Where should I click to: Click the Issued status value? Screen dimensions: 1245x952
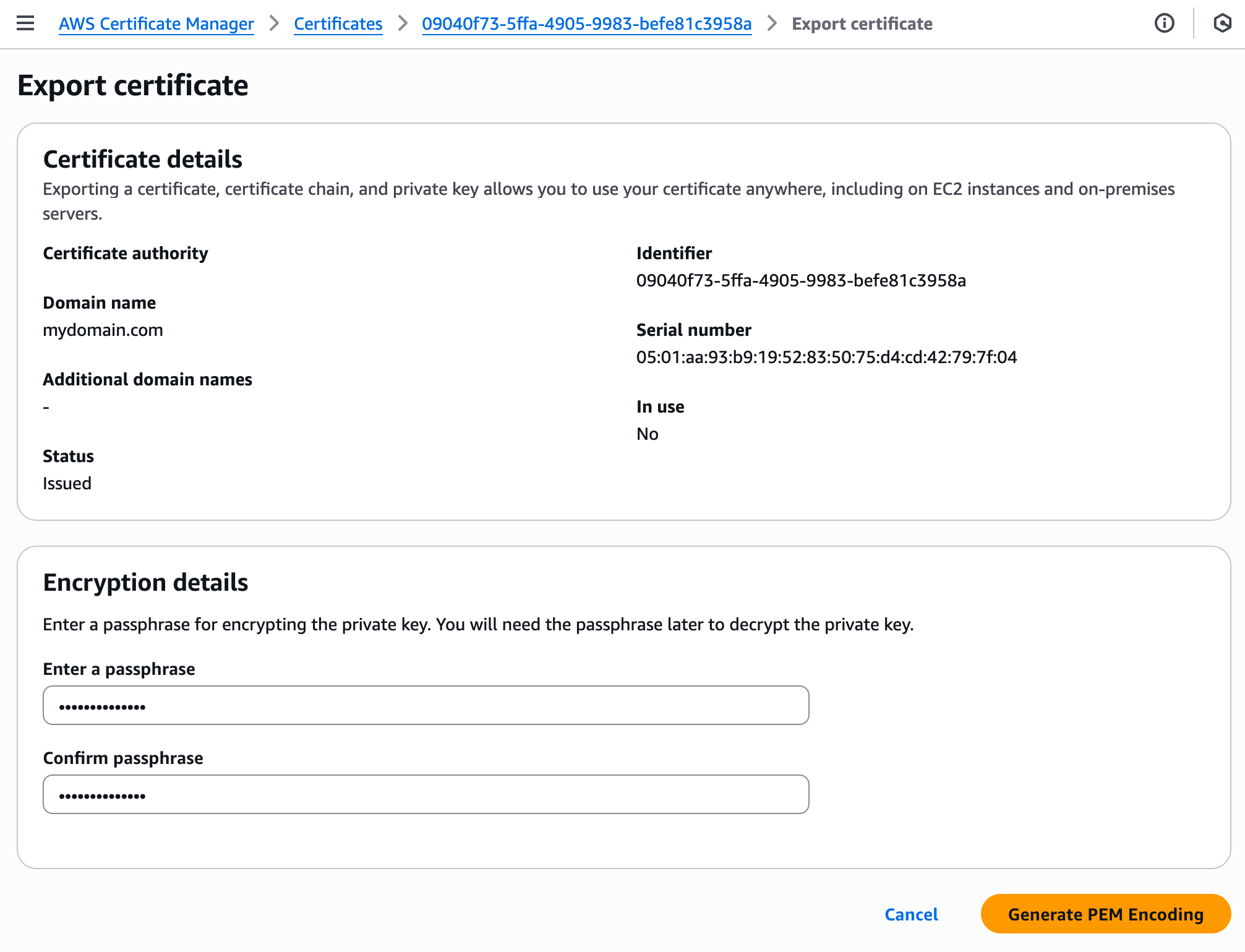pyautogui.click(x=67, y=483)
